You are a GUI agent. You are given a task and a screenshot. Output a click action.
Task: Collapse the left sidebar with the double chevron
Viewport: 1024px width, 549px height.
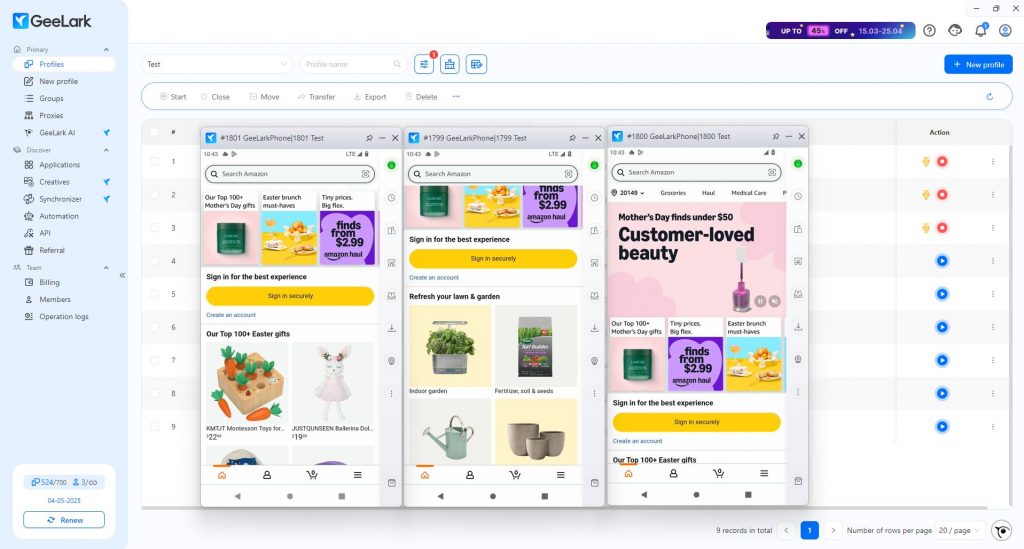tap(122, 275)
